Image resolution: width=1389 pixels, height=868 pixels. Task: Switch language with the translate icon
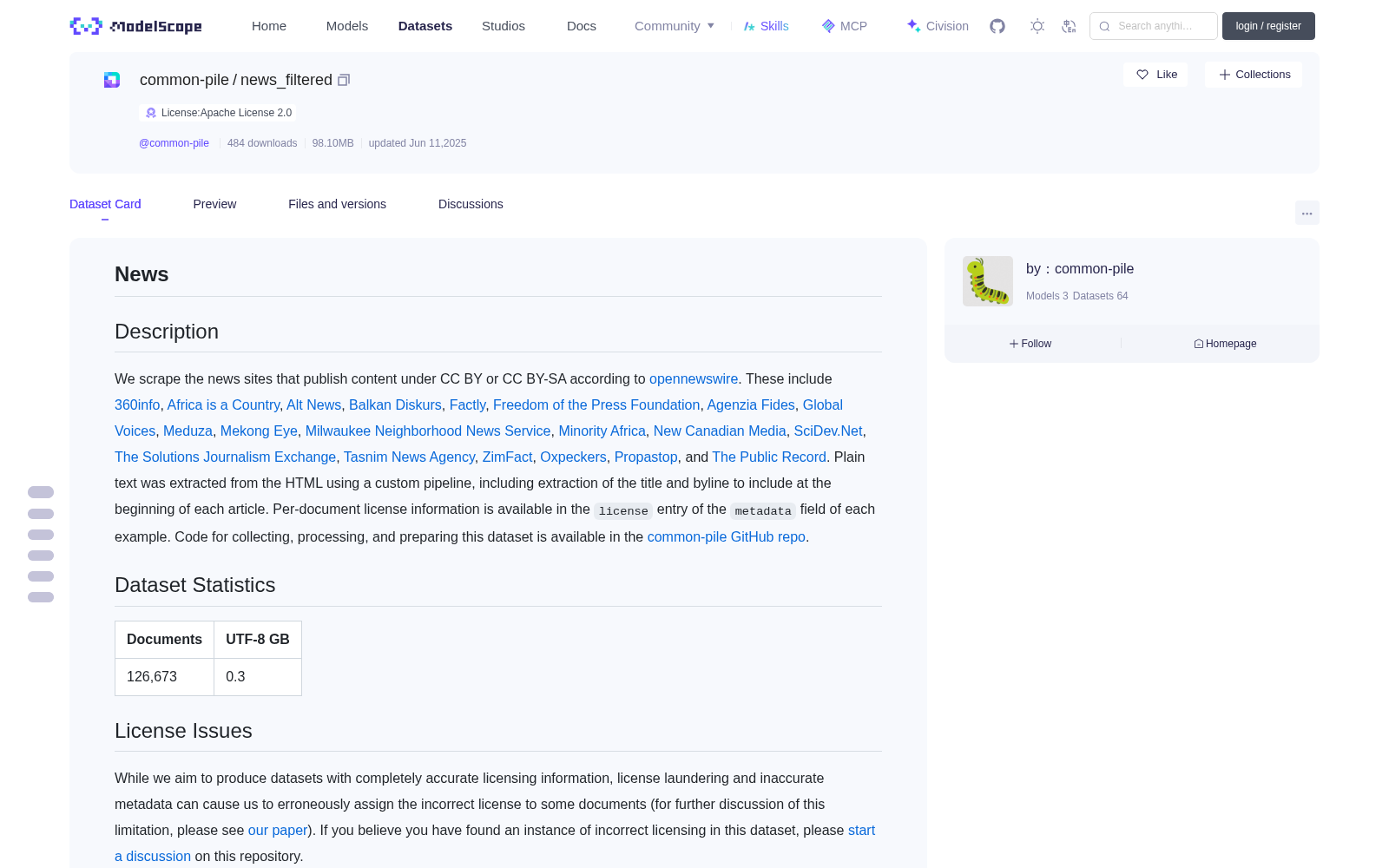tap(1069, 26)
